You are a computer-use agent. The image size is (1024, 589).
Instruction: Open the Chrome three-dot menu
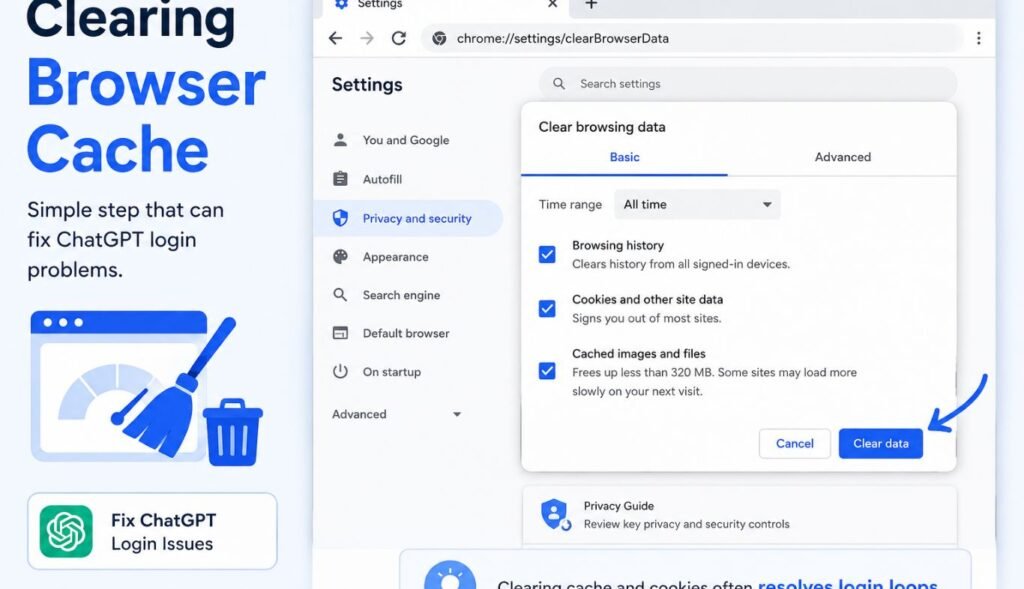tap(978, 39)
